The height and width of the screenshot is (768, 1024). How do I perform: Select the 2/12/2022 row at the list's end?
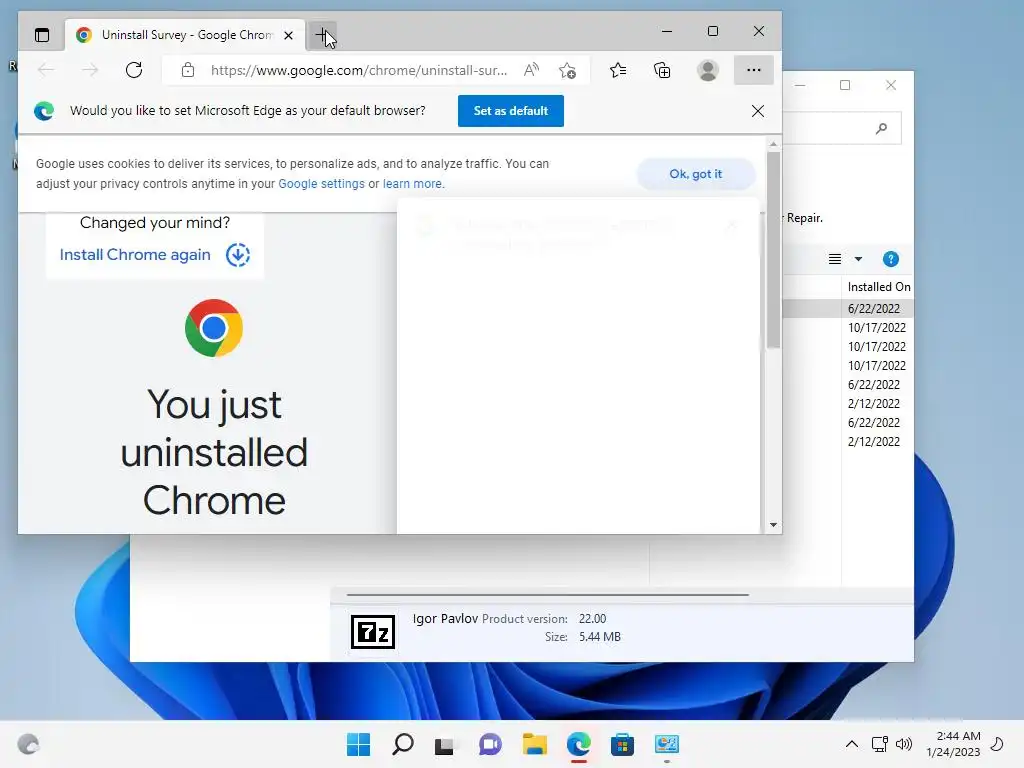pyautogui.click(x=874, y=441)
